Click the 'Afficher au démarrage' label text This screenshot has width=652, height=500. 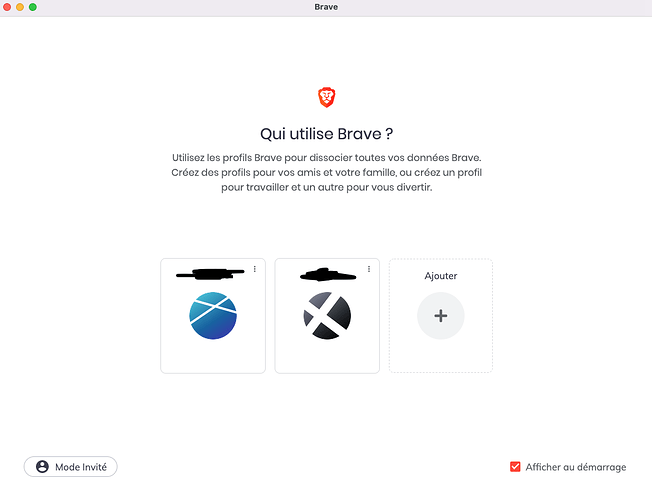(x=576, y=467)
